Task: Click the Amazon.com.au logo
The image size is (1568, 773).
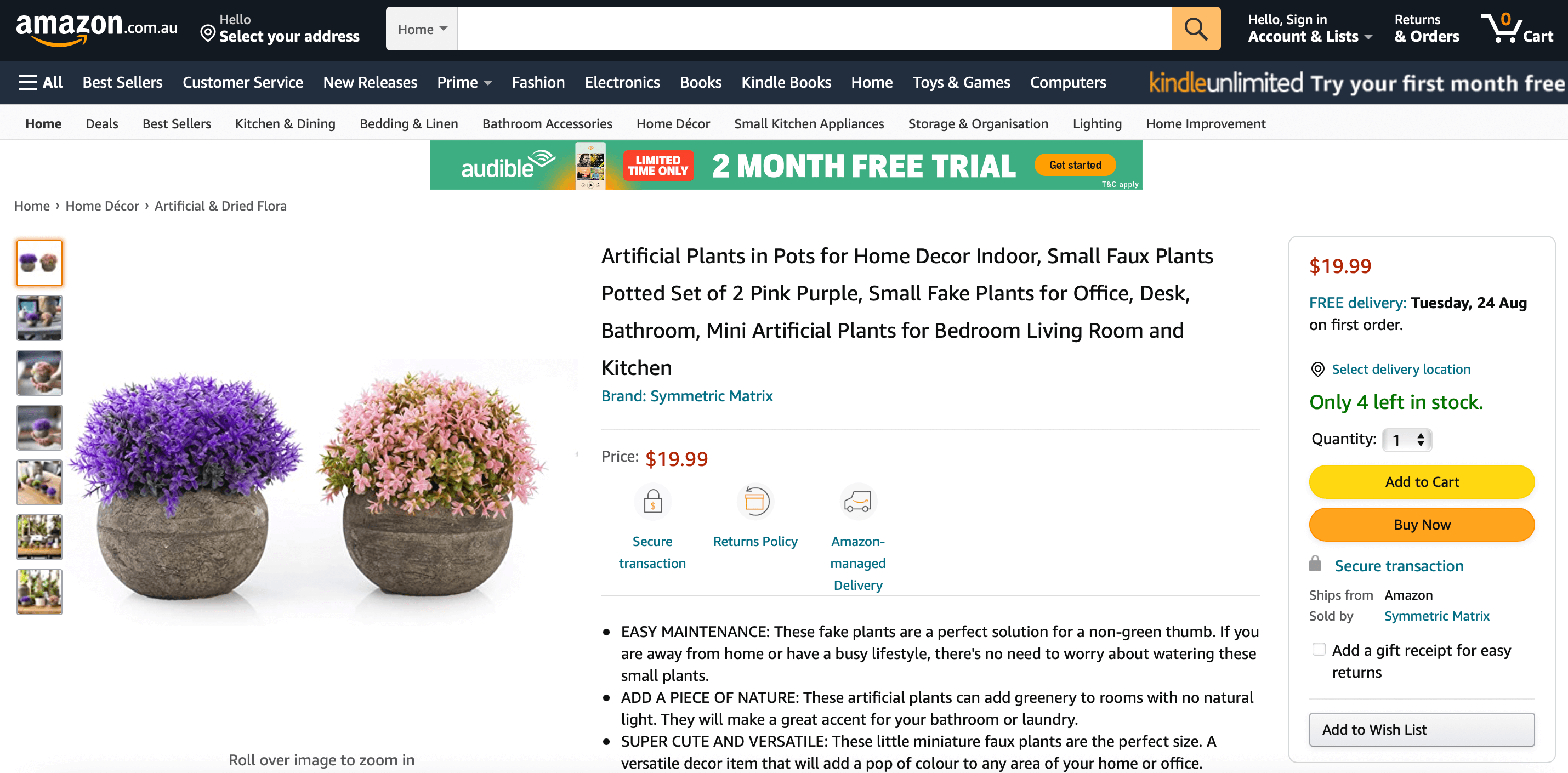Action: pyautogui.click(x=97, y=29)
